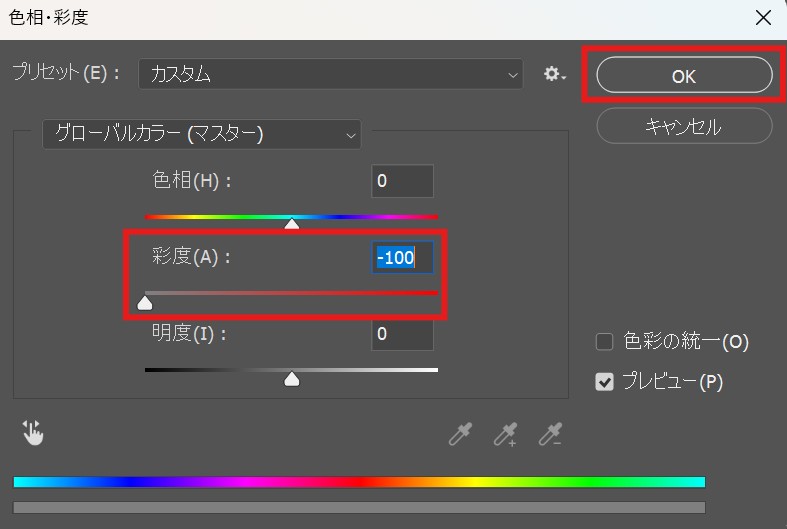Click the 彩度 saturation slider handle
Viewport: 787px width, 529px height.
[x=145, y=302]
